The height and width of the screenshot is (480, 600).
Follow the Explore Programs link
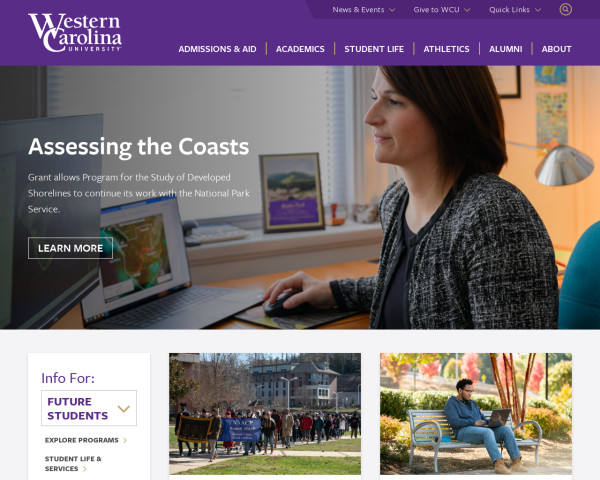click(x=82, y=441)
